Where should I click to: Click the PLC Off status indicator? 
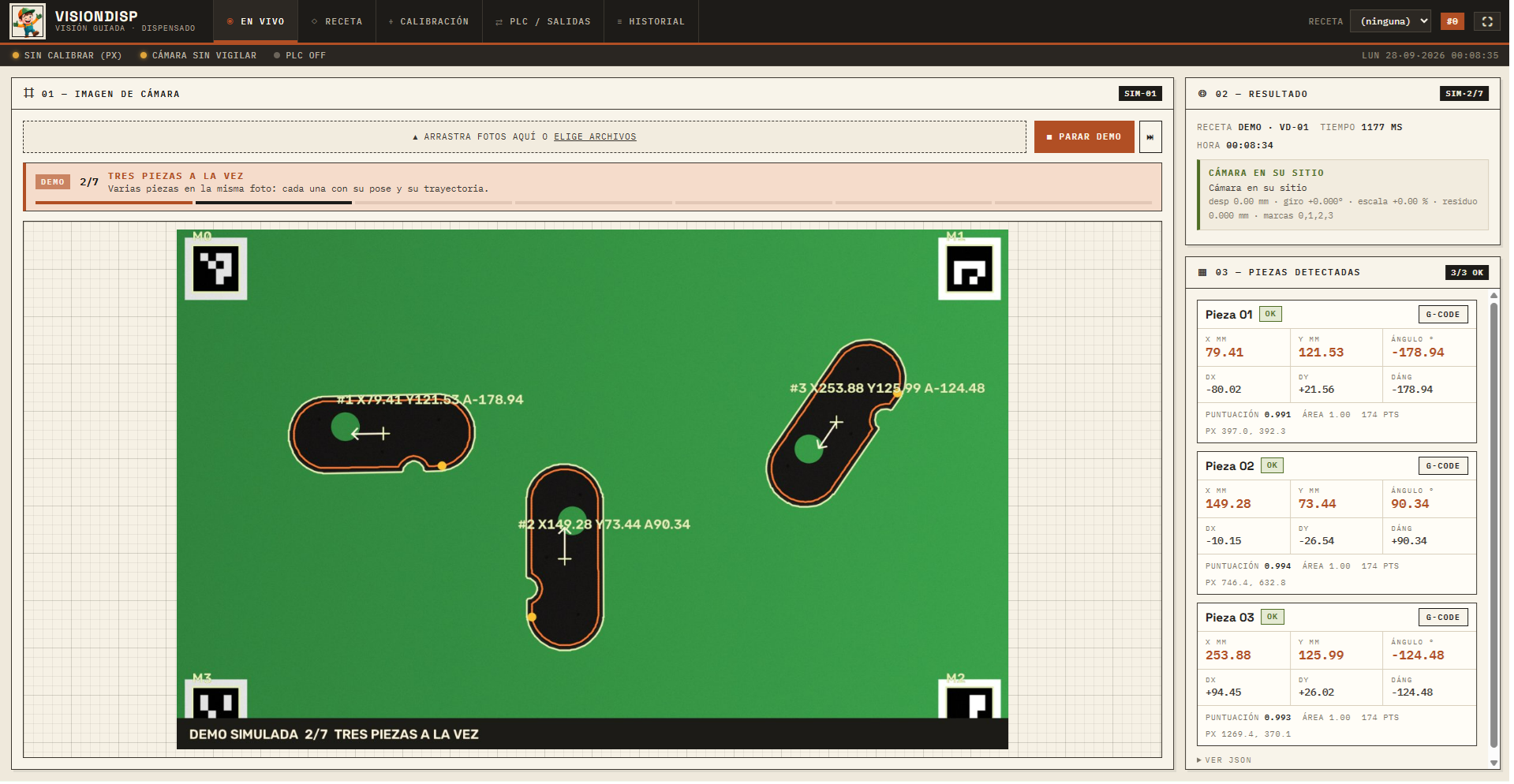tap(300, 55)
